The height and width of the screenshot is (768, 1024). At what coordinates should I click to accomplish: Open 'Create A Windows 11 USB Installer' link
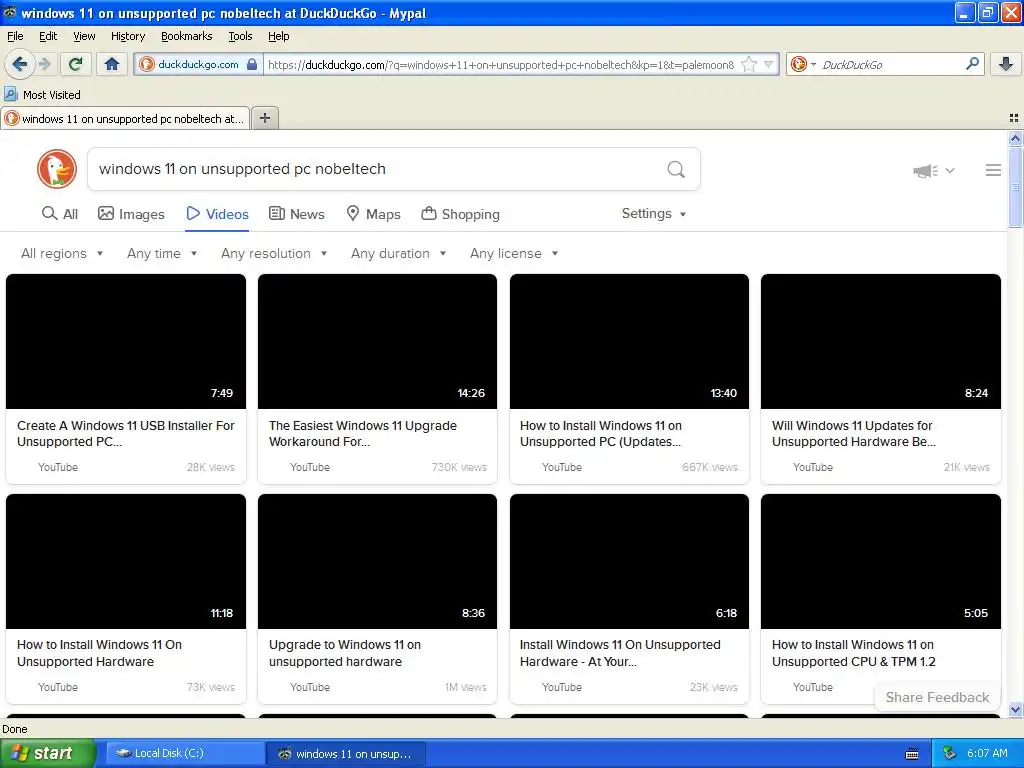(x=125, y=434)
